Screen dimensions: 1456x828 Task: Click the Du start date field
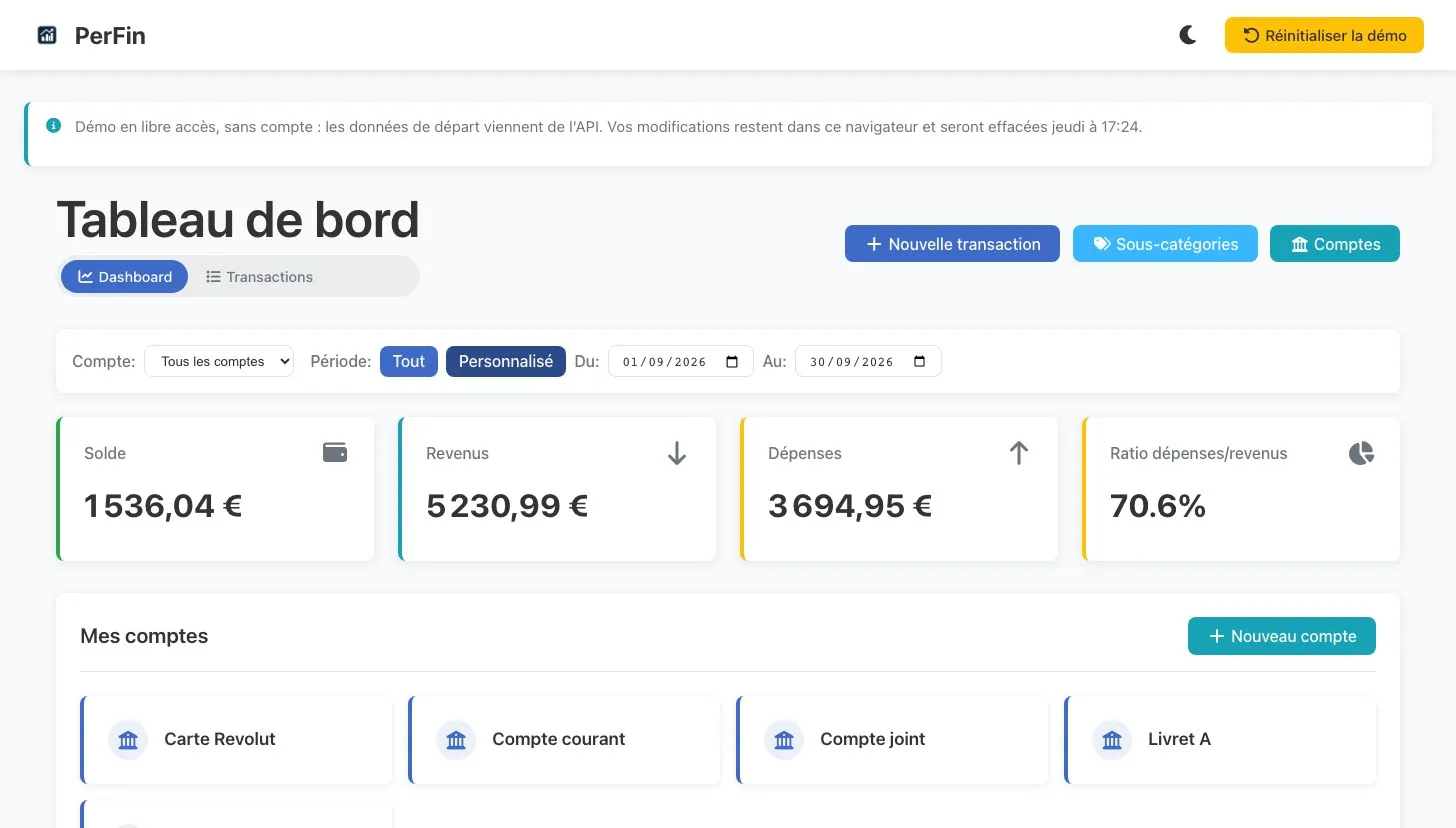680,361
